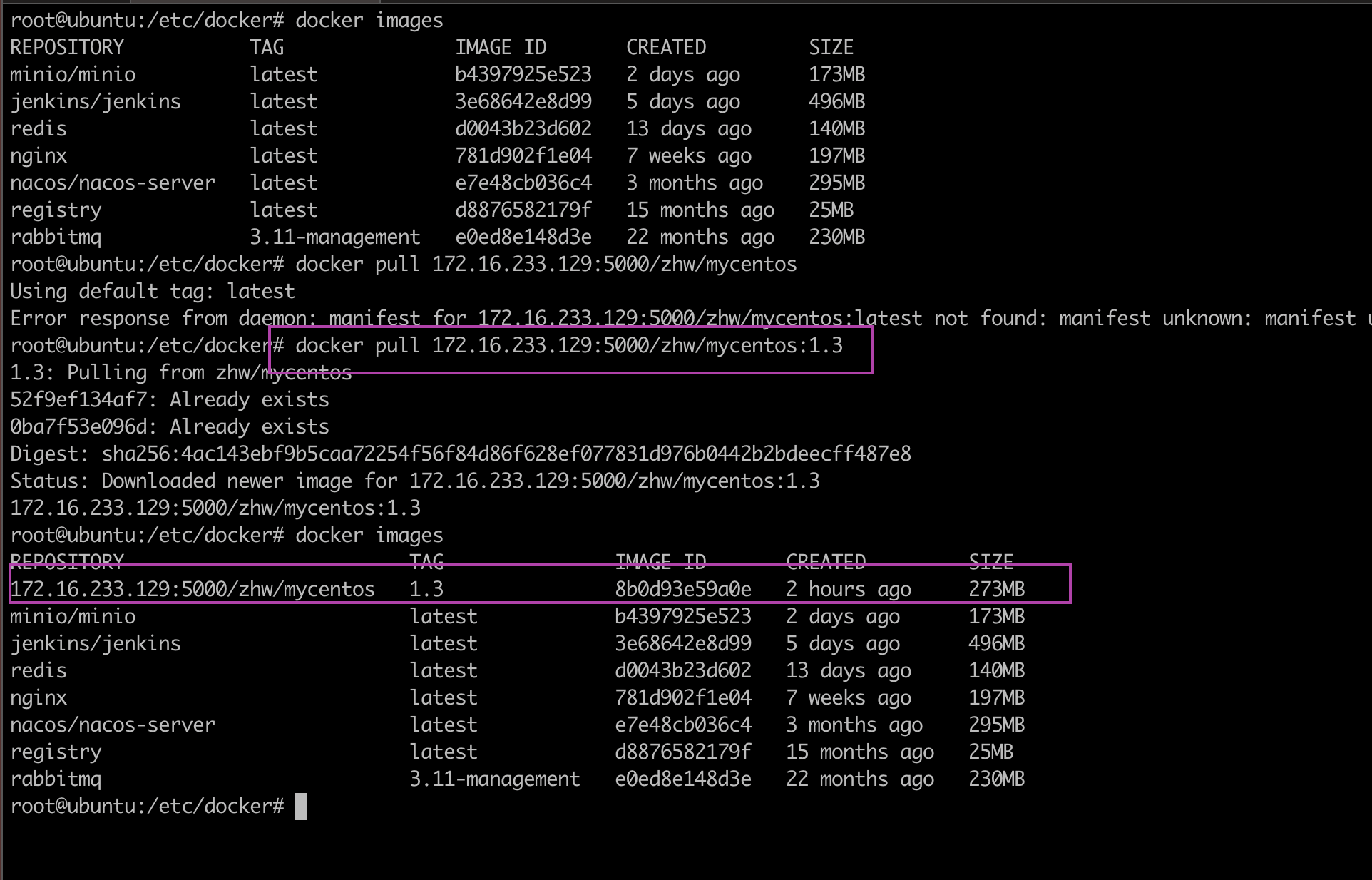Click the rabbitmq entry in second listing
The image size is (1372, 880).
click(56, 779)
